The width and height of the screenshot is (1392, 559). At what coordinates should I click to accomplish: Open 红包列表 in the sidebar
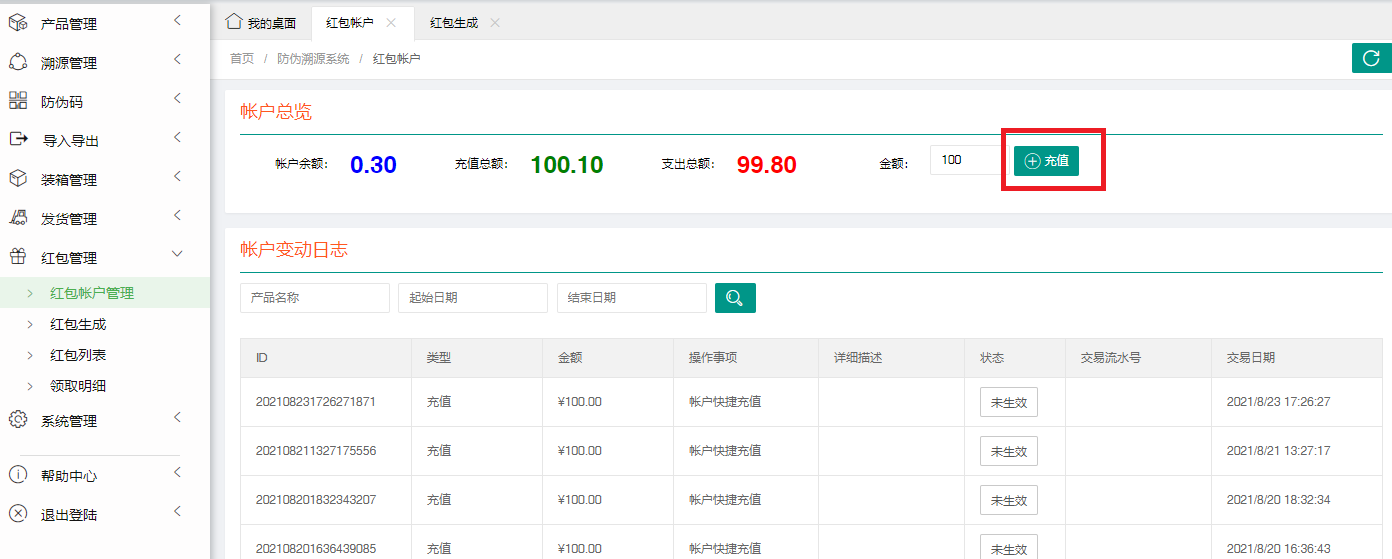[78, 355]
